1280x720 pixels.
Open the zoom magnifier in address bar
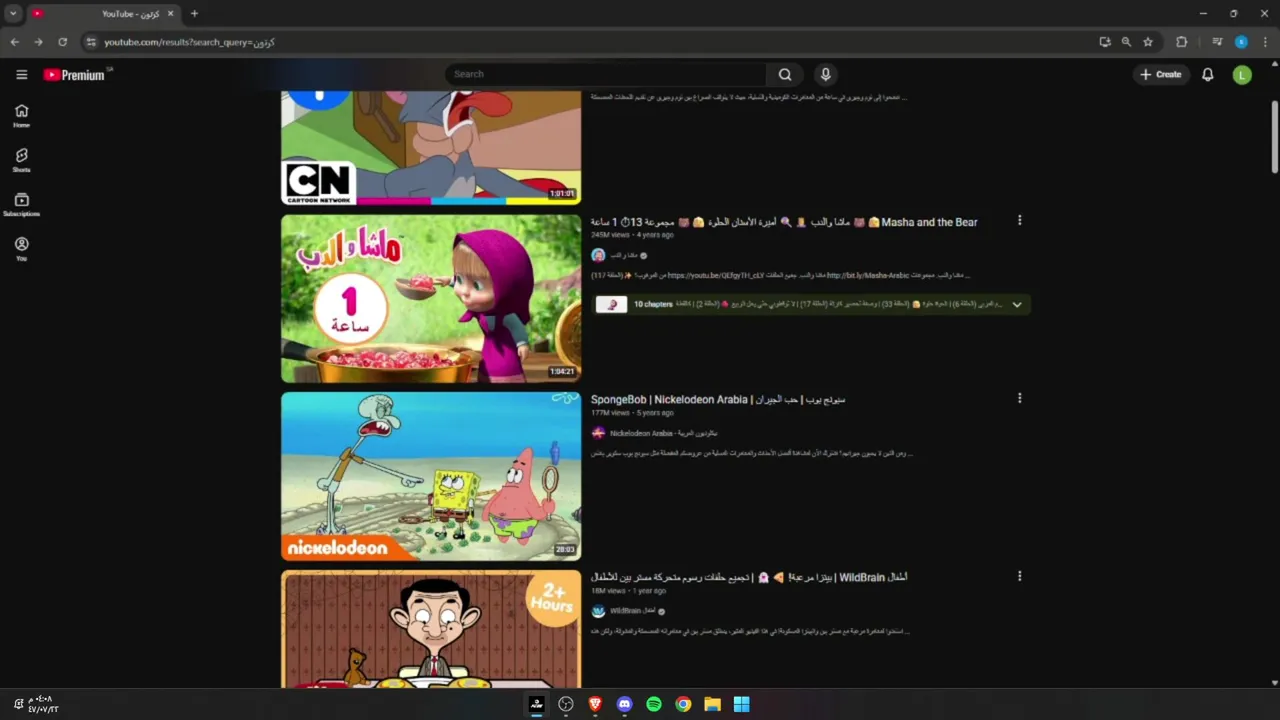[x=1126, y=42]
